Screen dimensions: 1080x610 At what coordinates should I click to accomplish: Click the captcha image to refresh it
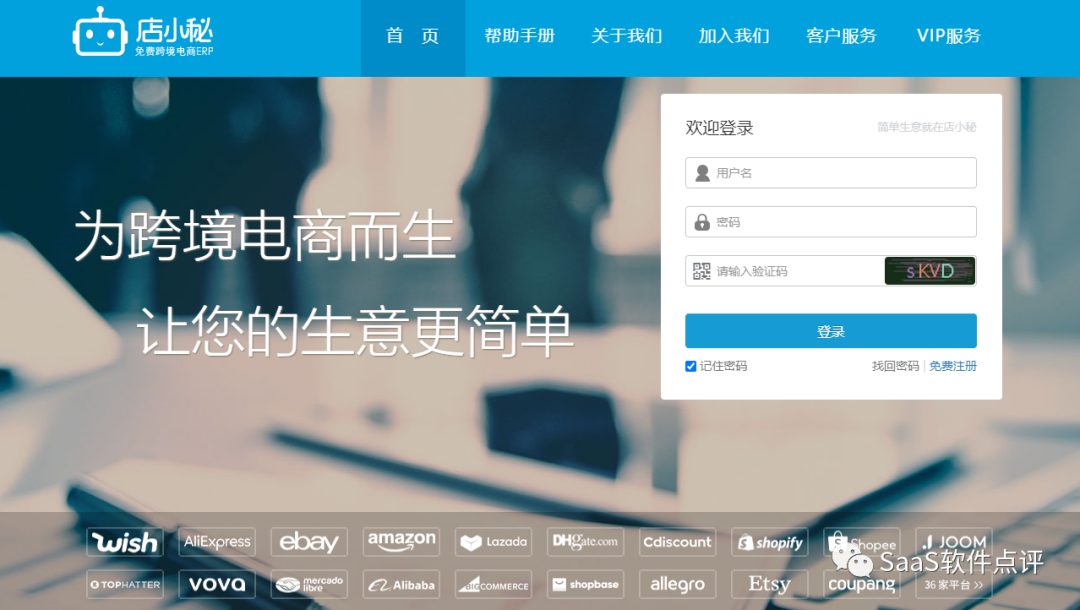pyautogui.click(x=930, y=270)
